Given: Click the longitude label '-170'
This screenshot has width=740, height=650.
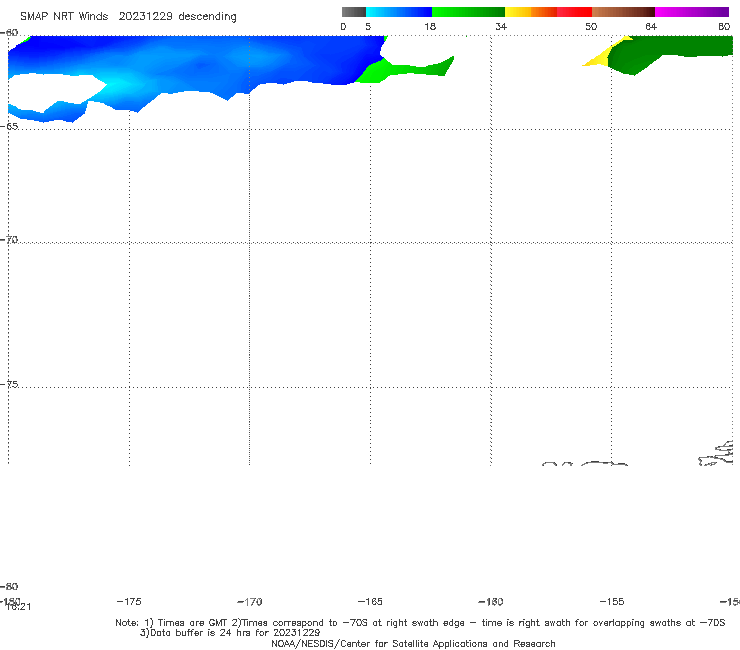Looking at the screenshot, I should tap(250, 601).
